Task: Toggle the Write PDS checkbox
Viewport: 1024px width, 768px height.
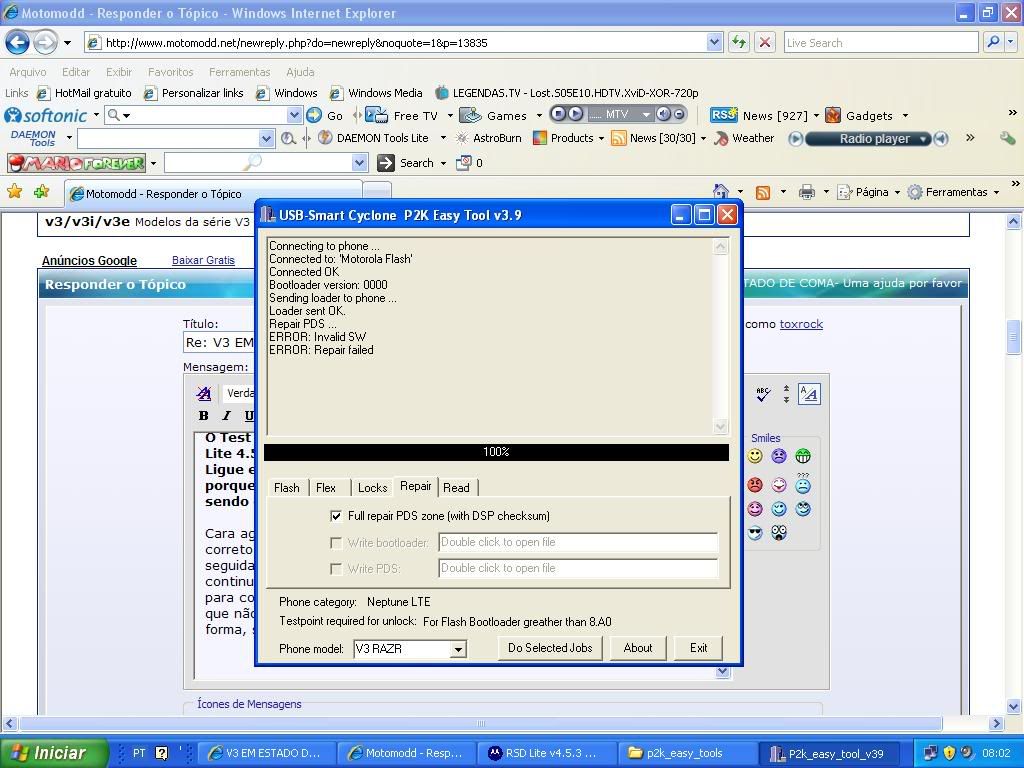Action: 336,569
